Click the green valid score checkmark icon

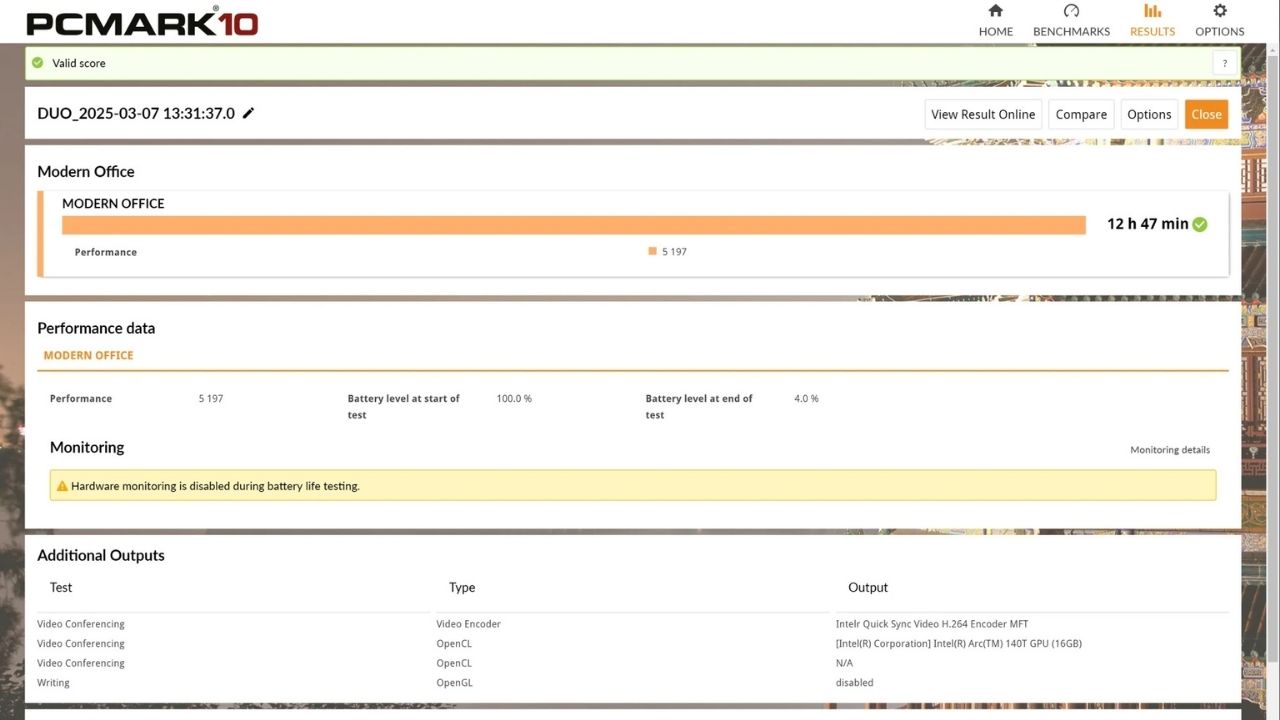pos(38,63)
